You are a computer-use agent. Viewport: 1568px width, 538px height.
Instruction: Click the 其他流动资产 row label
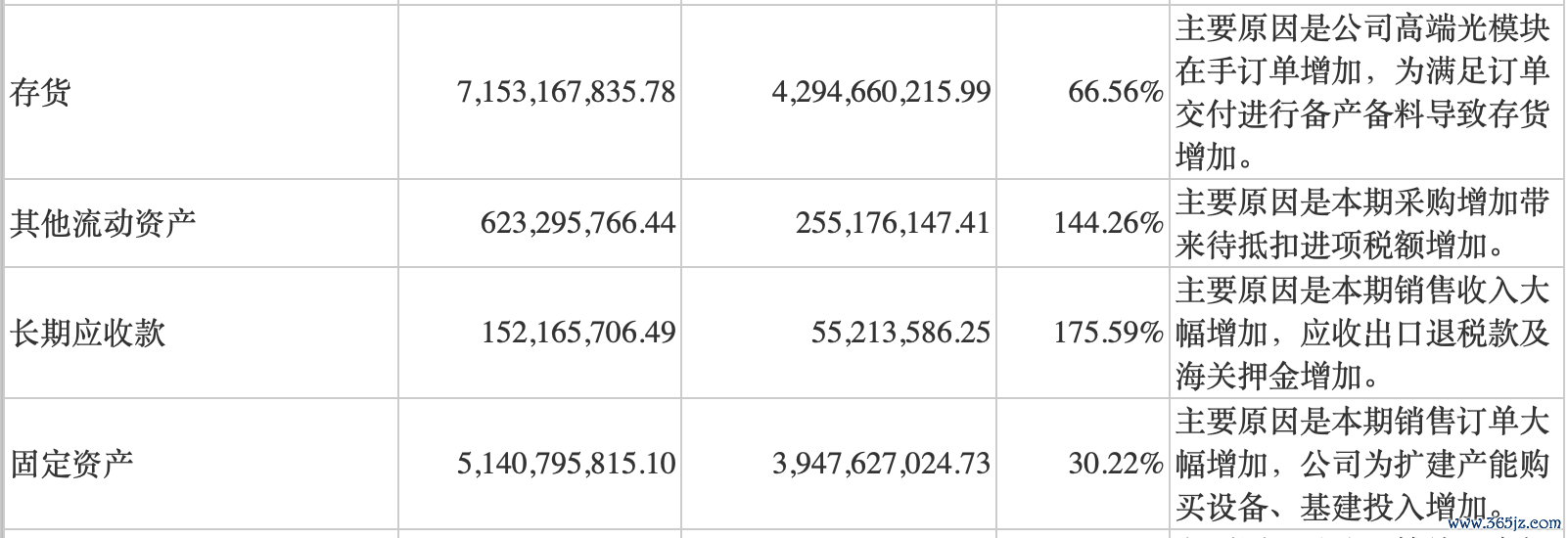103,223
